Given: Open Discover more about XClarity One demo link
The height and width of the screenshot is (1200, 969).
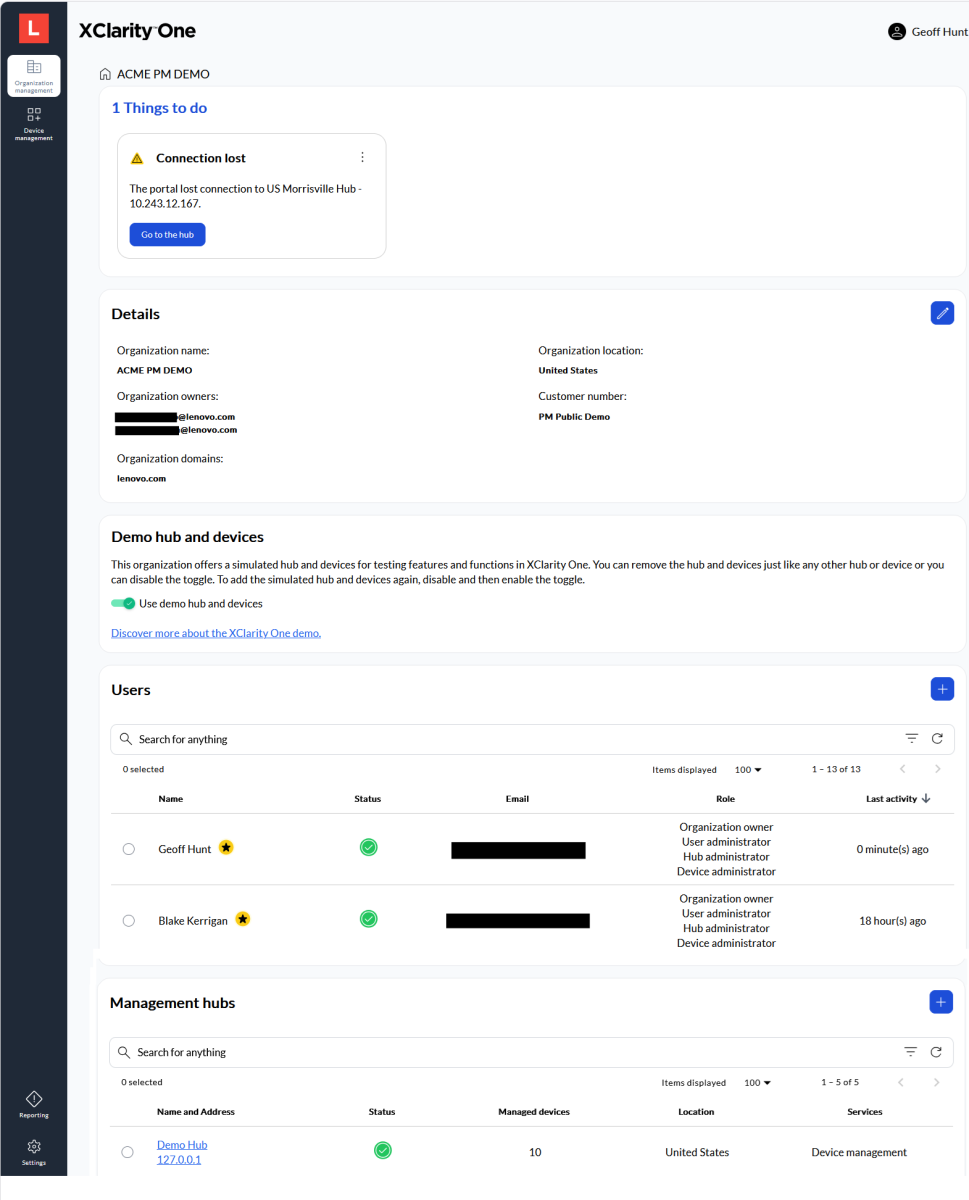Looking at the screenshot, I should pos(216,633).
